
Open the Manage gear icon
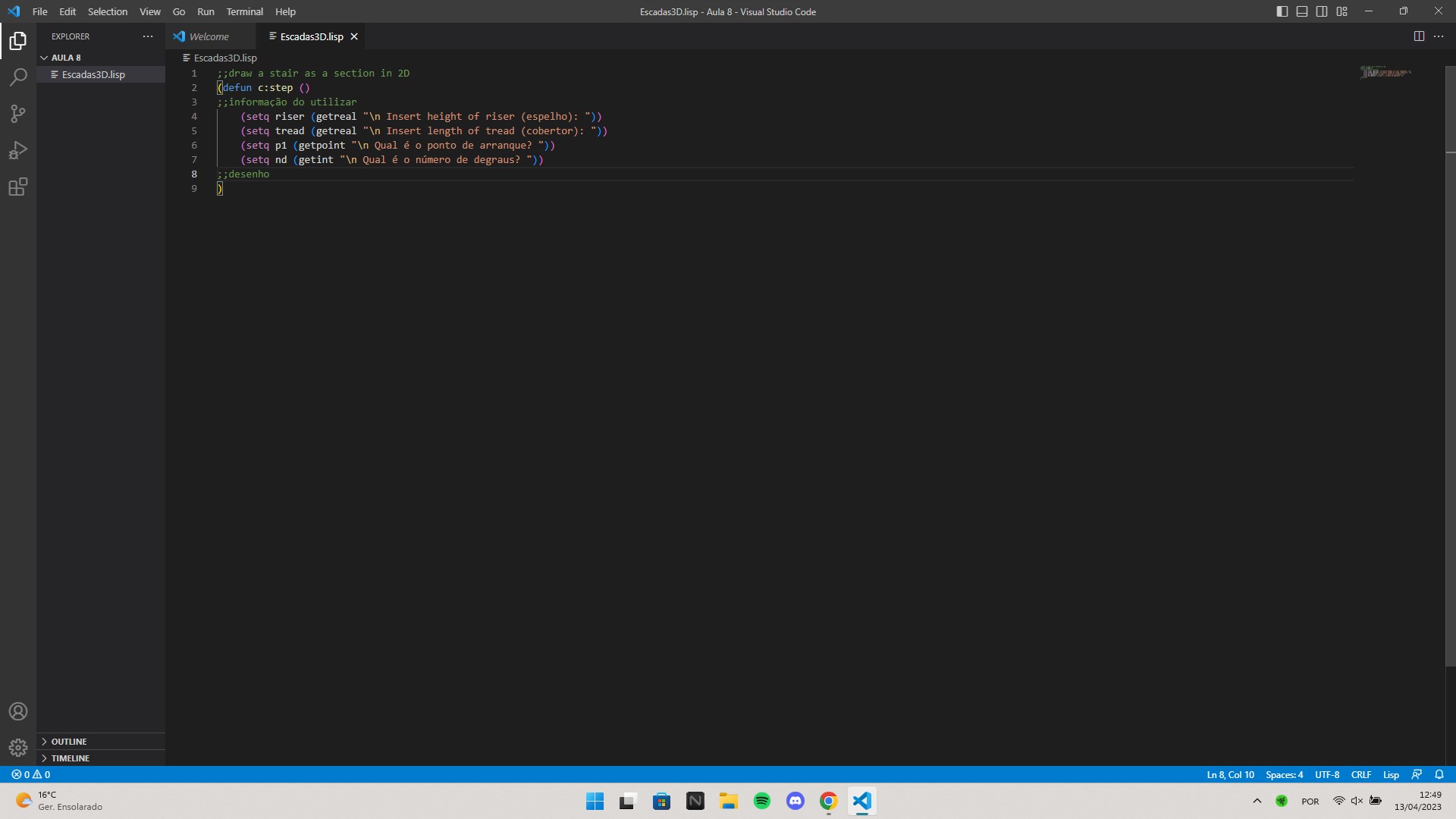pyautogui.click(x=18, y=748)
